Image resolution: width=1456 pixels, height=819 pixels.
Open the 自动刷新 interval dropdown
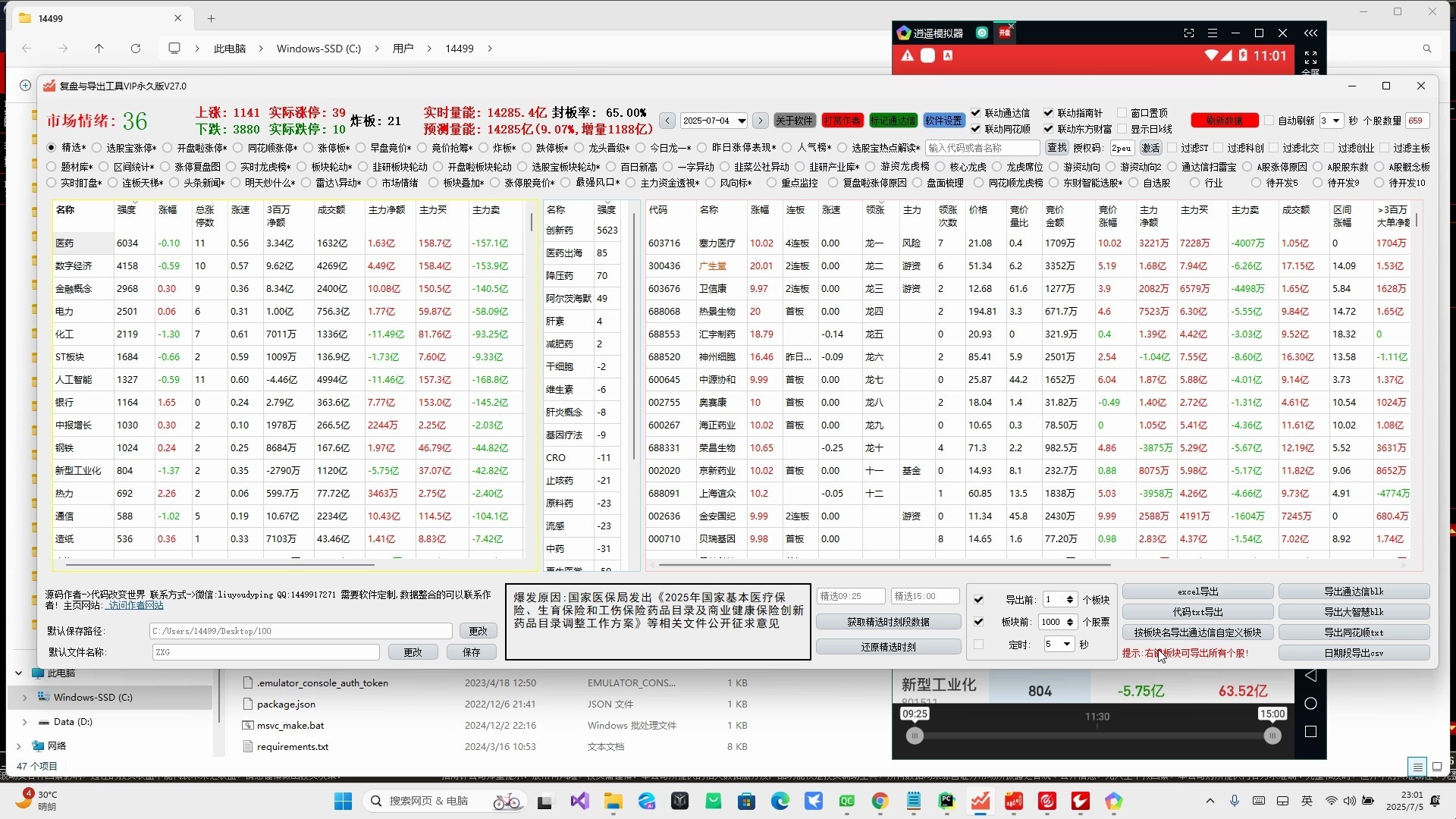click(1337, 121)
